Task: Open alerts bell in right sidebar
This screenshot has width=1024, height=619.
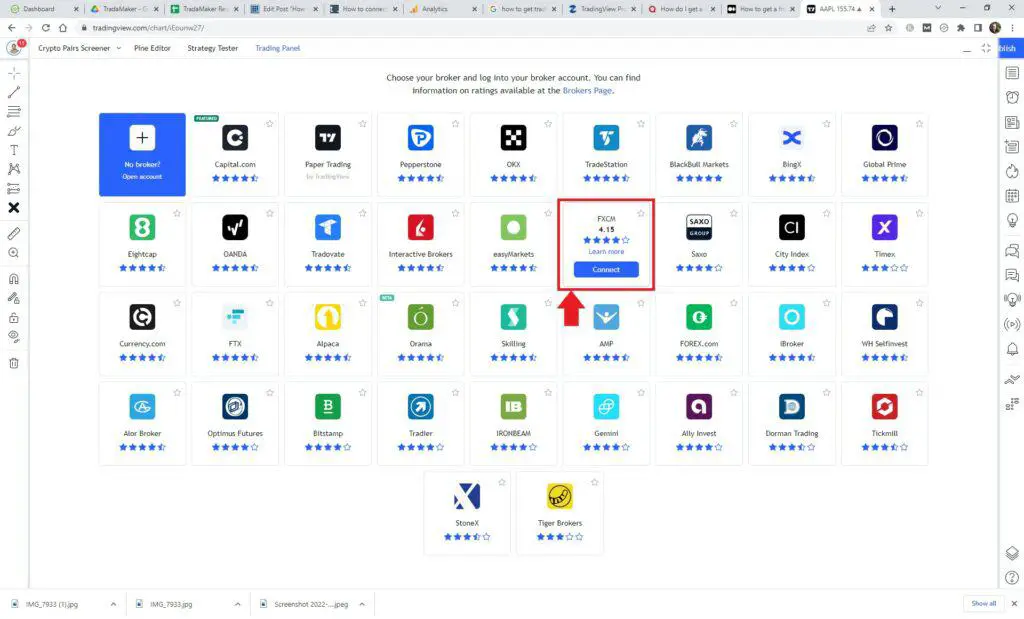Action: [1012, 349]
